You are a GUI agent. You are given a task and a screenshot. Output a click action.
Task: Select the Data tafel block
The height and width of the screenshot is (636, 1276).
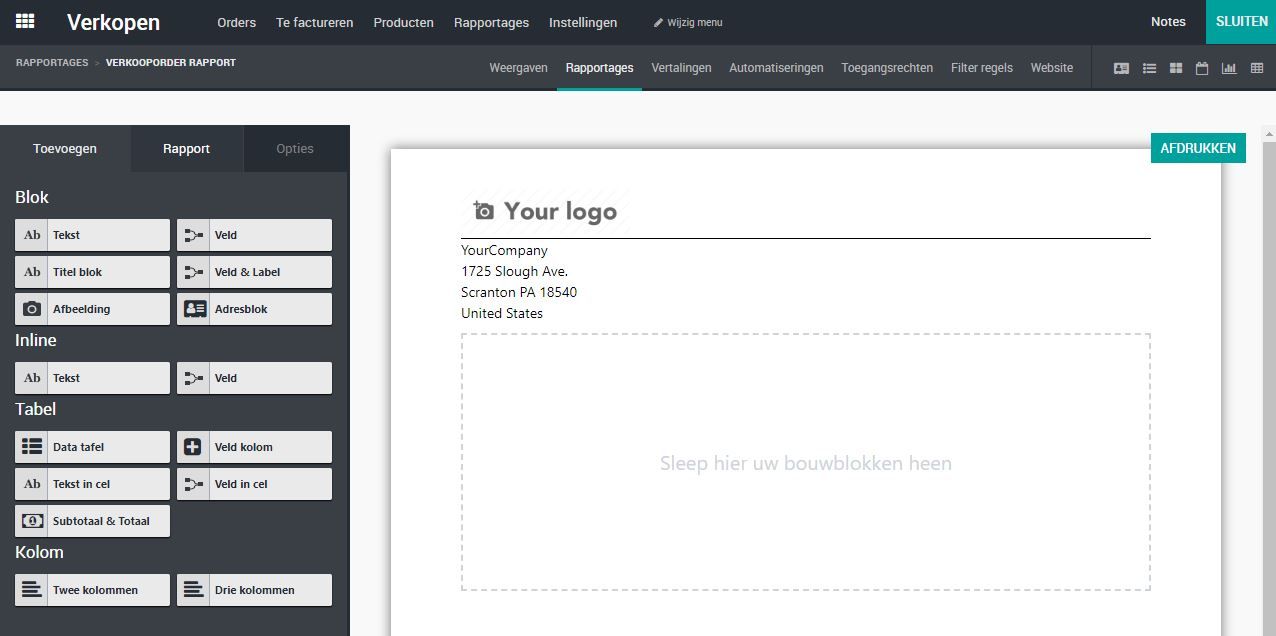(92, 446)
